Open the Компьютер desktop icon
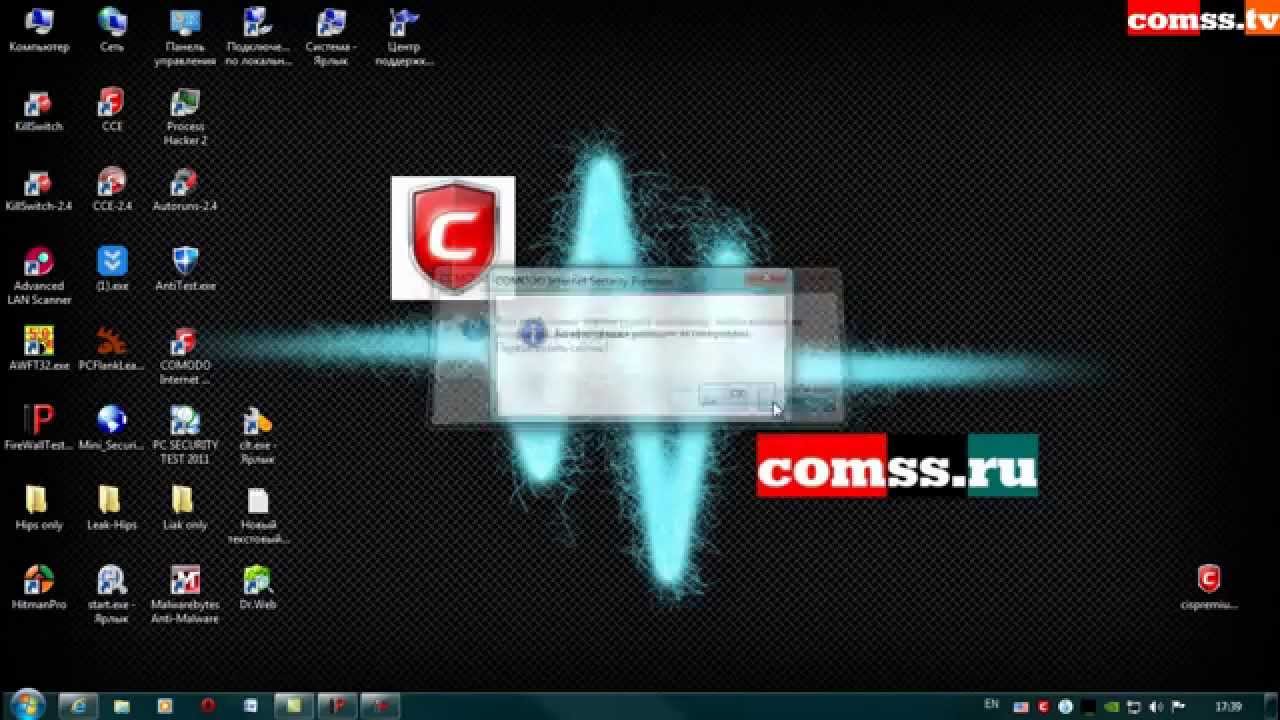Image resolution: width=1280 pixels, height=720 pixels. click(38, 30)
